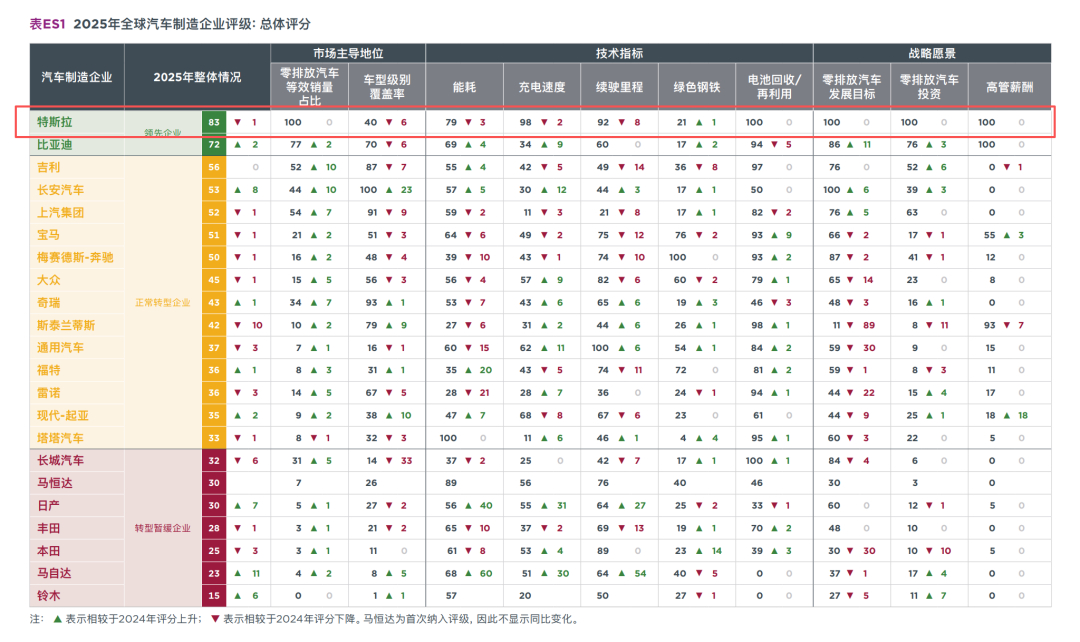Click the red down triangle in the footnote legend
This screenshot has height=642, width=1080.
pos(215,619)
